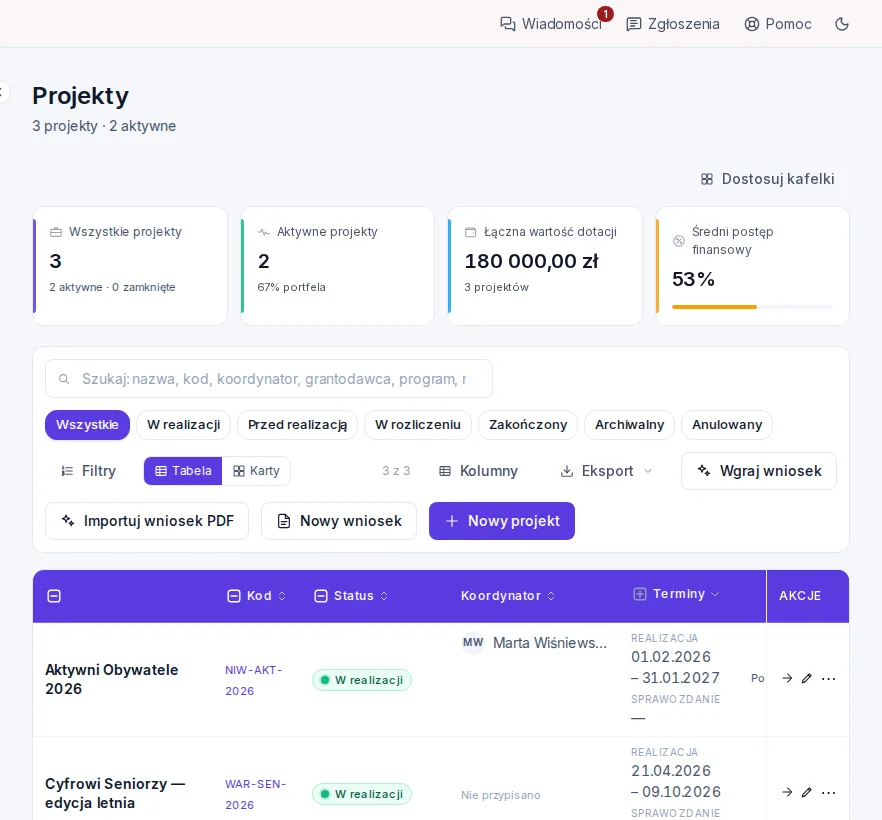Open Zgłoszenia in top bar
This screenshot has width=882, height=820.
point(673,24)
